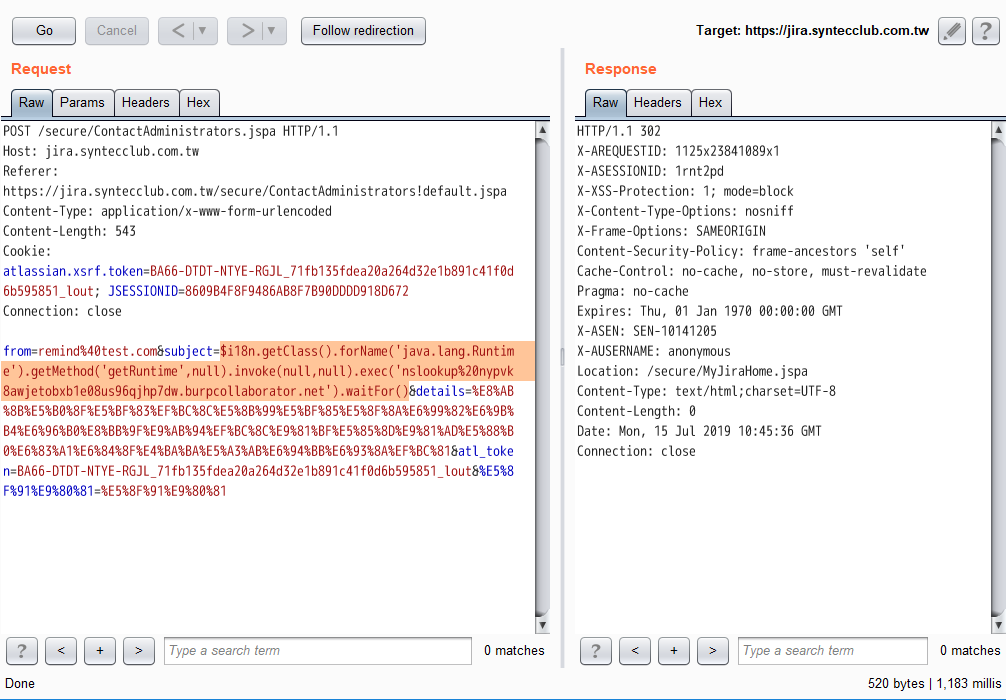The height and width of the screenshot is (700, 1006).
Task: Focus the request search term field
Action: tap(318, 651)
